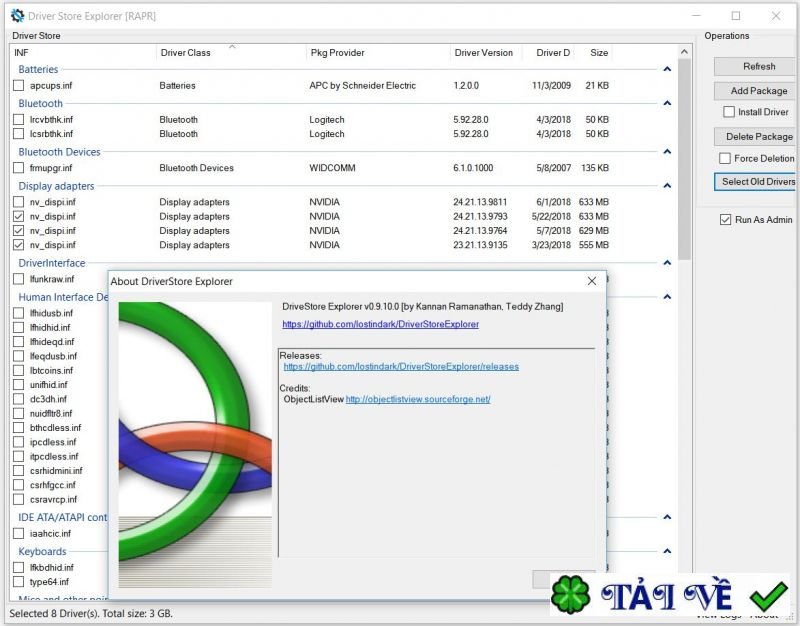
Task: Collapse the Batteries group
Action: click(x=667, y=69)
